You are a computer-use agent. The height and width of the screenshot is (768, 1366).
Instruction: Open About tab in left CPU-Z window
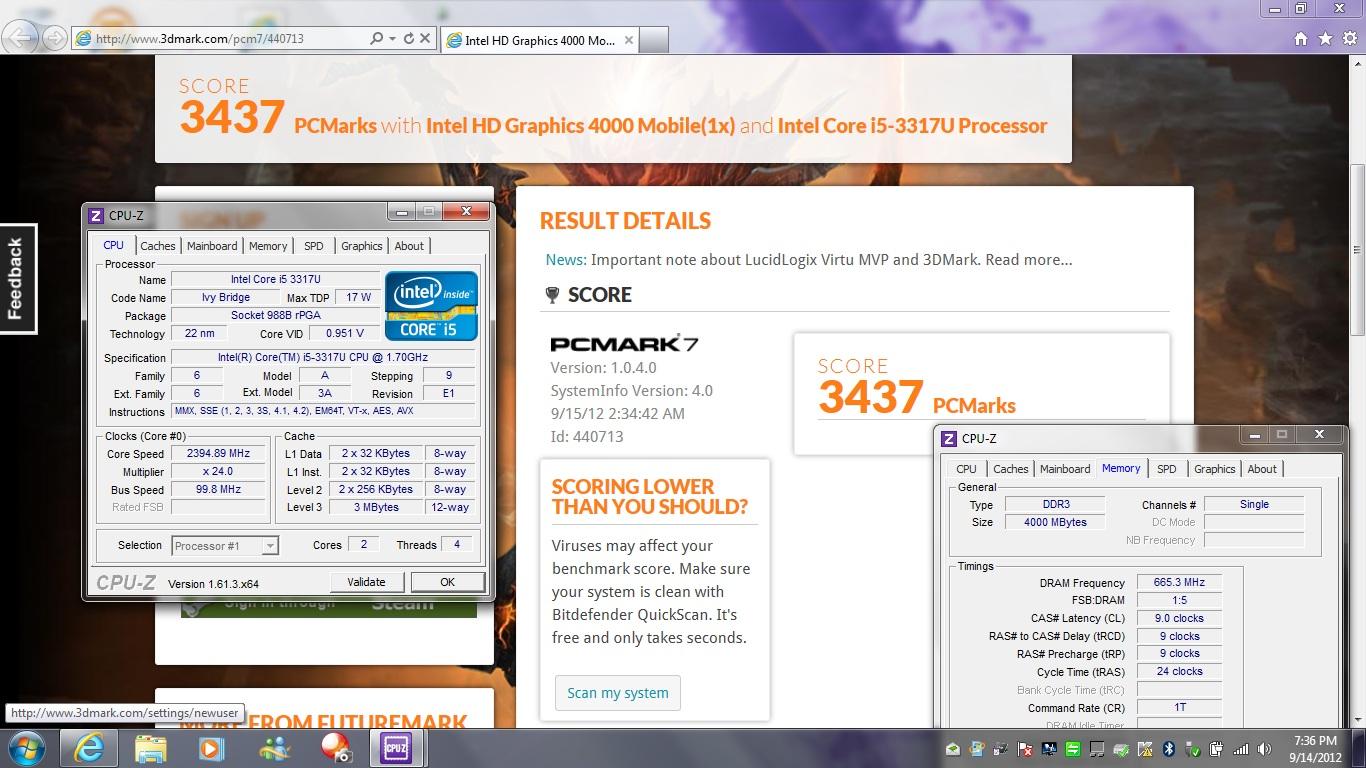click(409, 246)
